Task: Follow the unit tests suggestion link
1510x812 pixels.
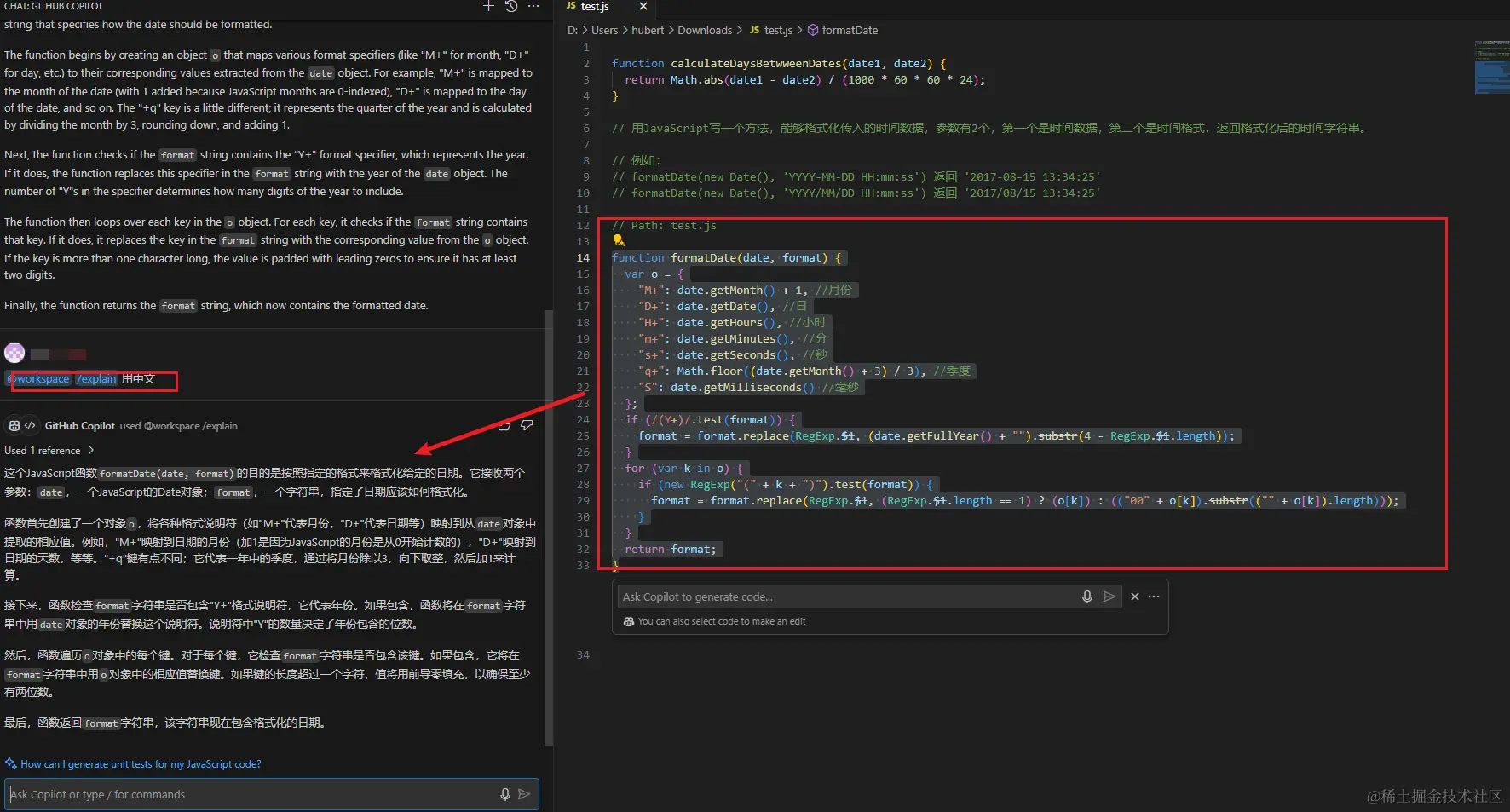Action: [x=141, y=764]
